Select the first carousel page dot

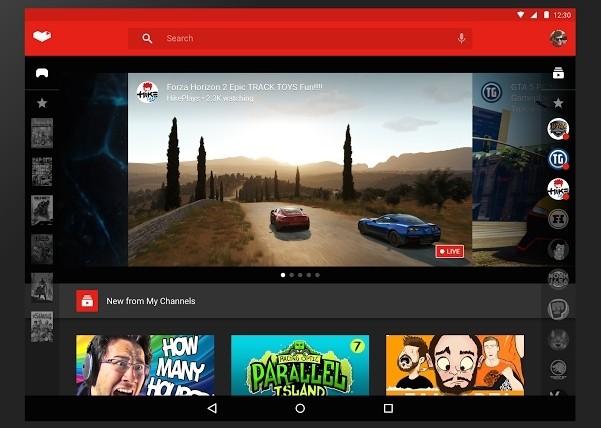point(283,275)
